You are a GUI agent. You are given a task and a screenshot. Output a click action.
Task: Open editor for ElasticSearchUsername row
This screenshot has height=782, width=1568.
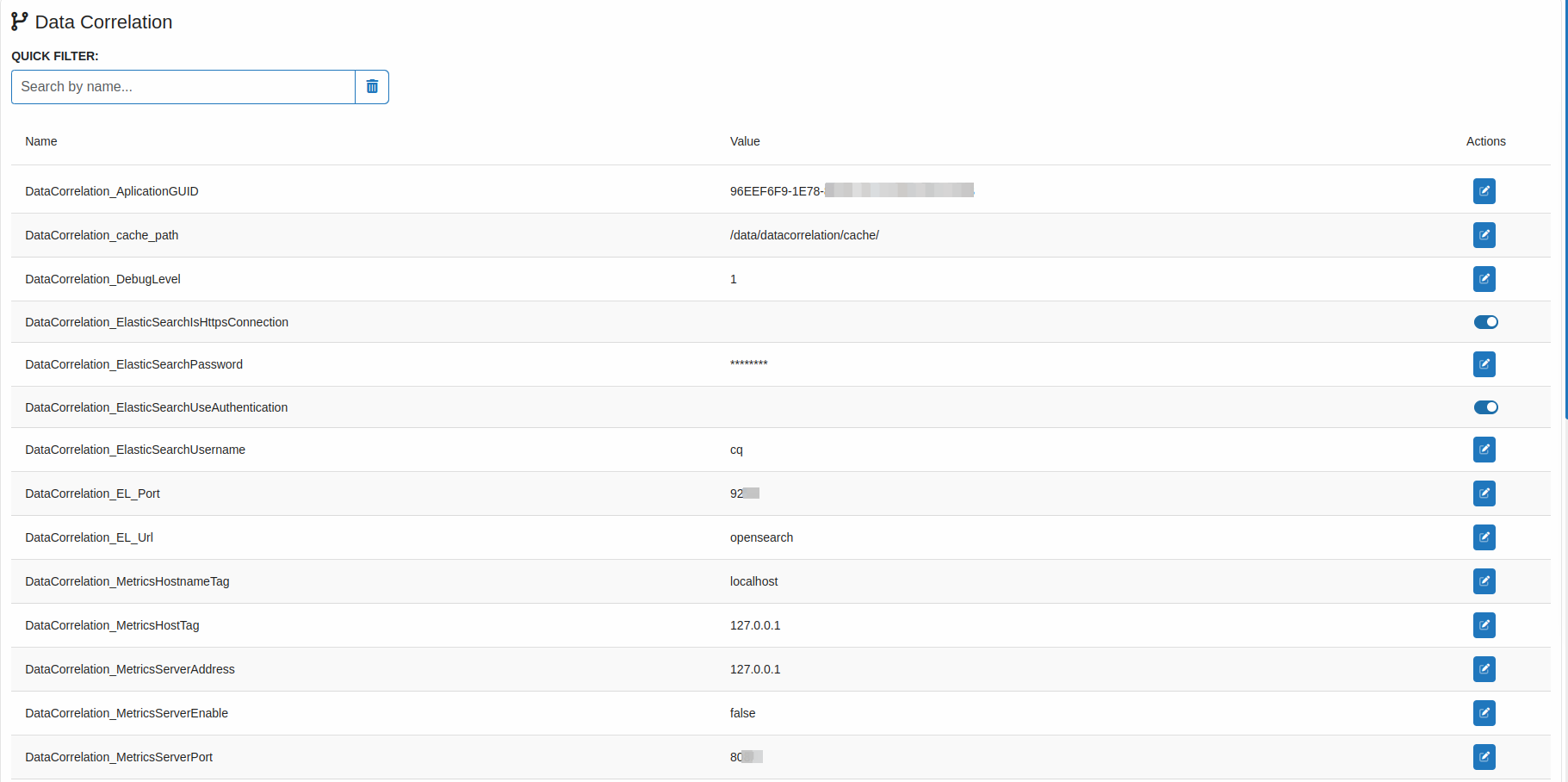pyautogui.click(x=1484, y=450)
